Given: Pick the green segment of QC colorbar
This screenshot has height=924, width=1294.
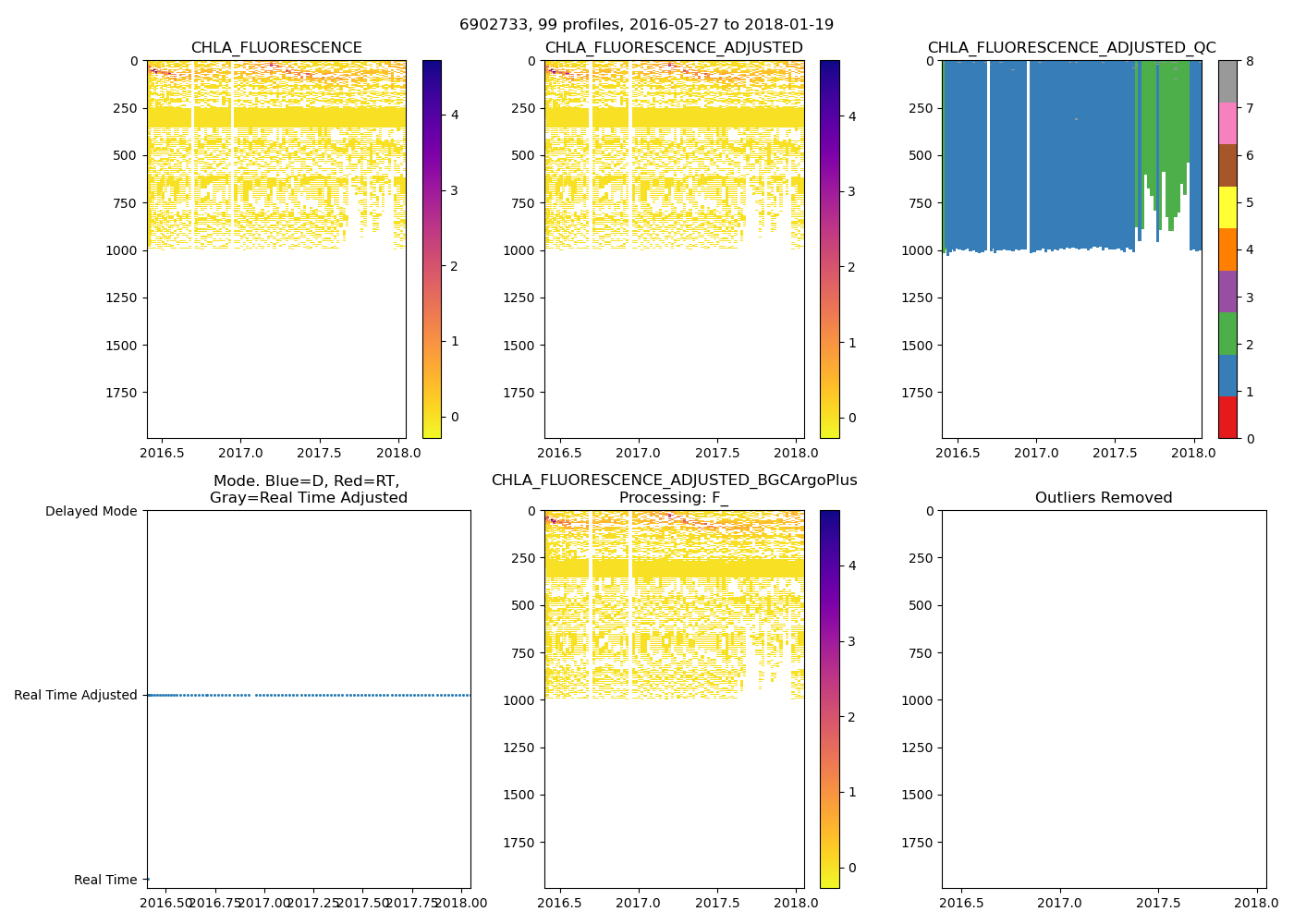Looking at the screenshot, I should [1227, 334].
